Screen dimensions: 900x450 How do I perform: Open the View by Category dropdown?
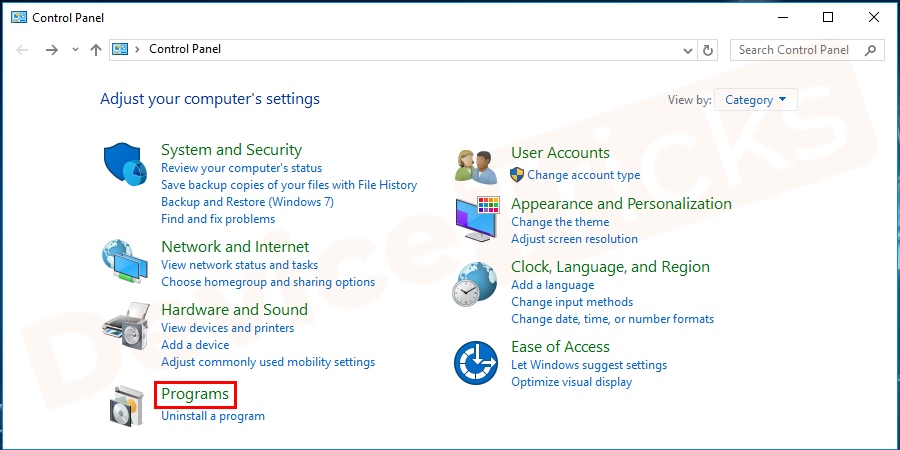pos(756,100)
